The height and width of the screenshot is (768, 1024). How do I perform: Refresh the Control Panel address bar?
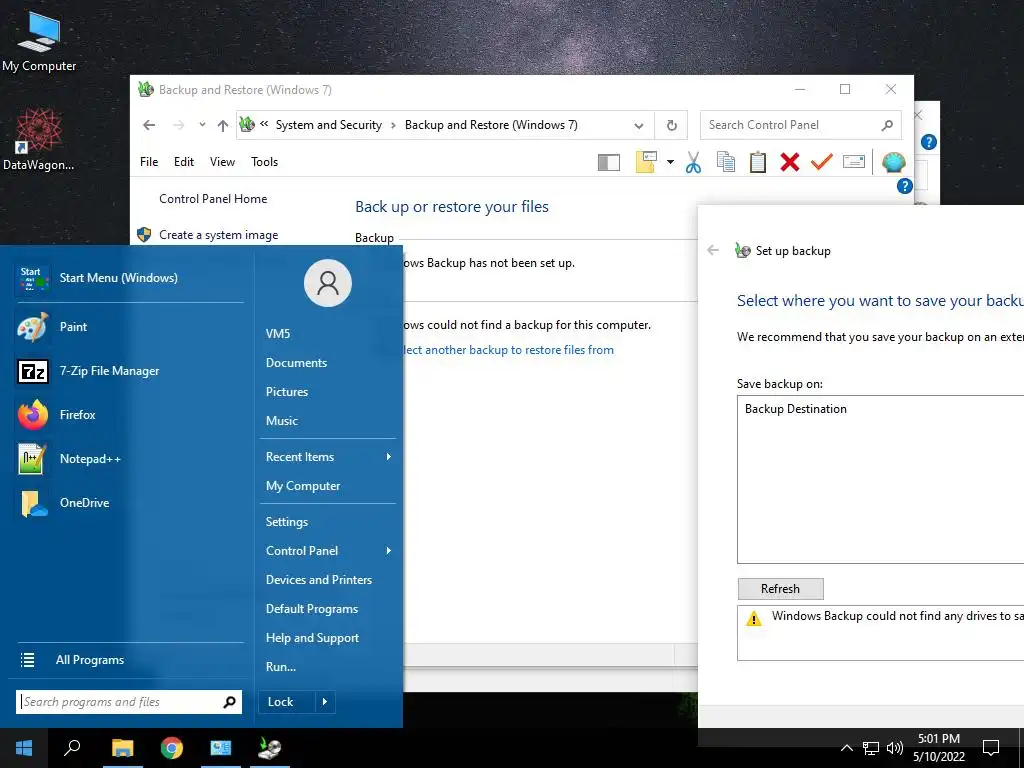point(671,125)
